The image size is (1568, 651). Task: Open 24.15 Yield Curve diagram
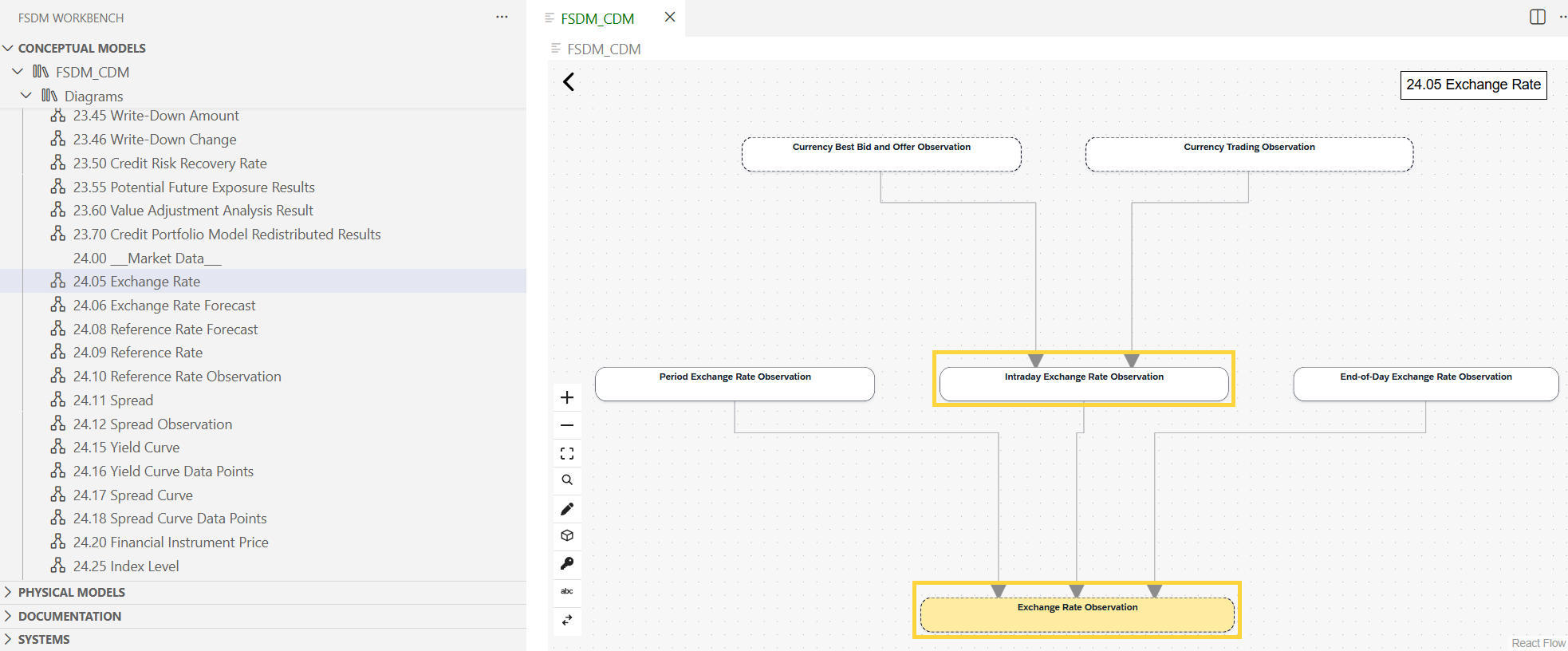(126, 448)
